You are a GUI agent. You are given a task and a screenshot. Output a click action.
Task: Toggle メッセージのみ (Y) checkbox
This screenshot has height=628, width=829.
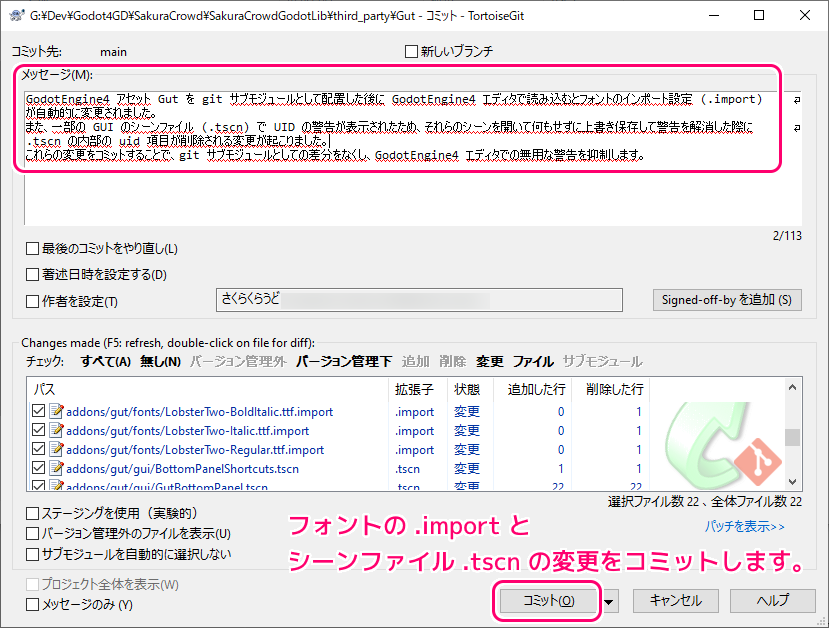[32, 604]
